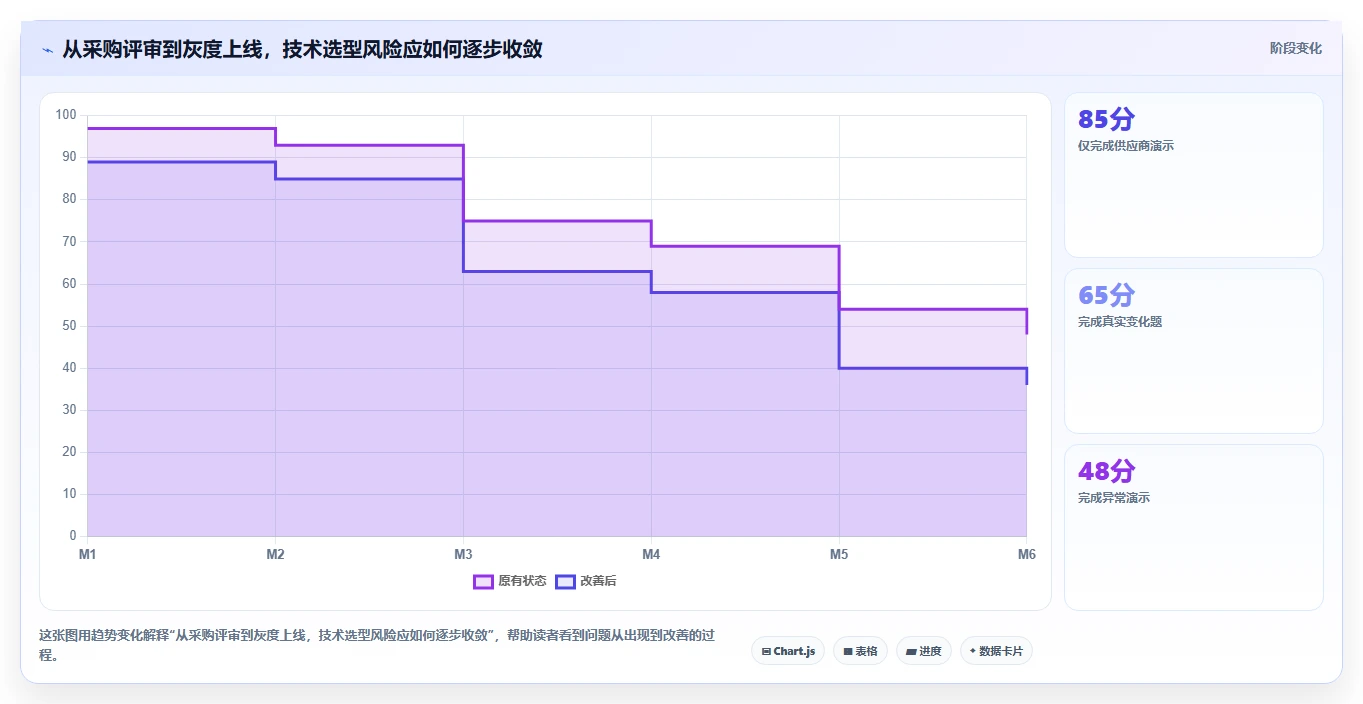Click the 阶段变化 label in the header

pyautogui.click(x=1296, y=48)
